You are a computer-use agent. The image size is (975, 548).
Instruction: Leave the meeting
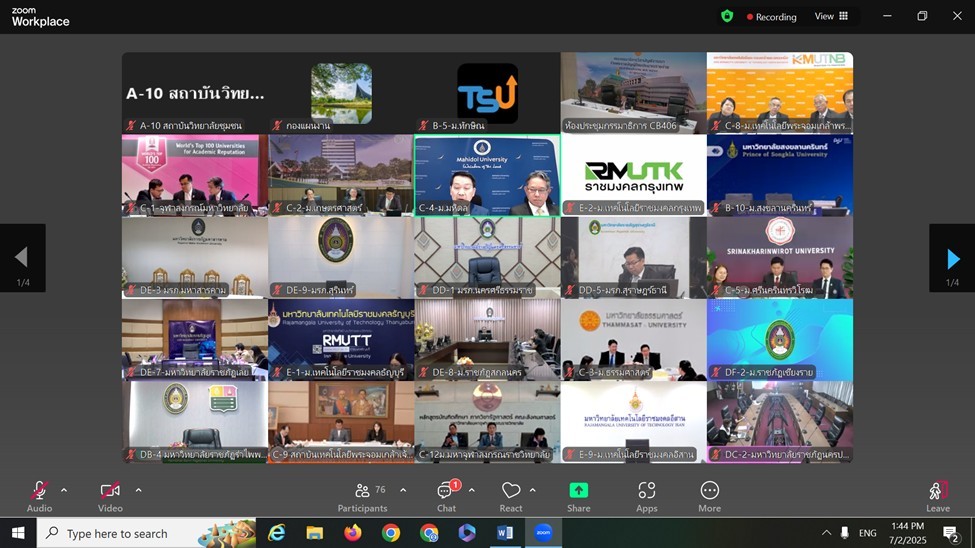[937, 496]
